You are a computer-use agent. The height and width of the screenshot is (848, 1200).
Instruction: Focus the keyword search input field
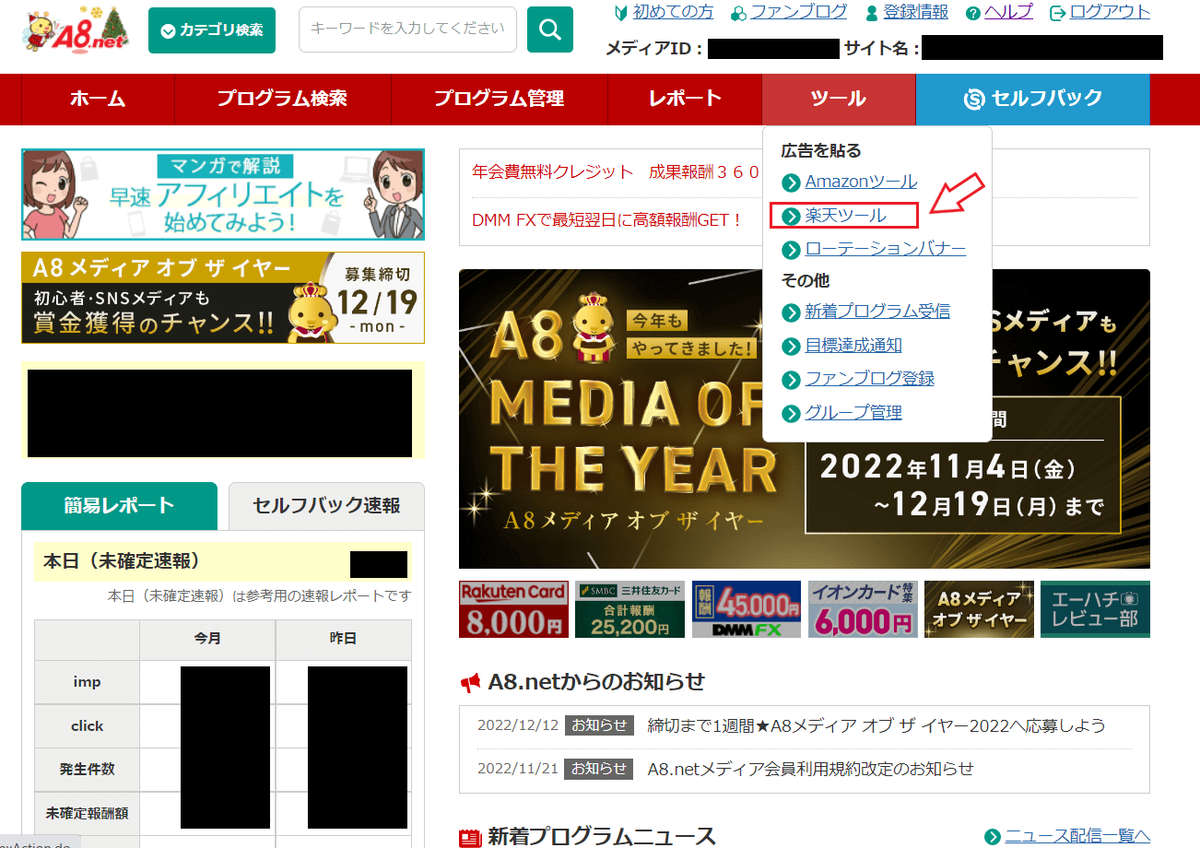(x=408, y=30)
